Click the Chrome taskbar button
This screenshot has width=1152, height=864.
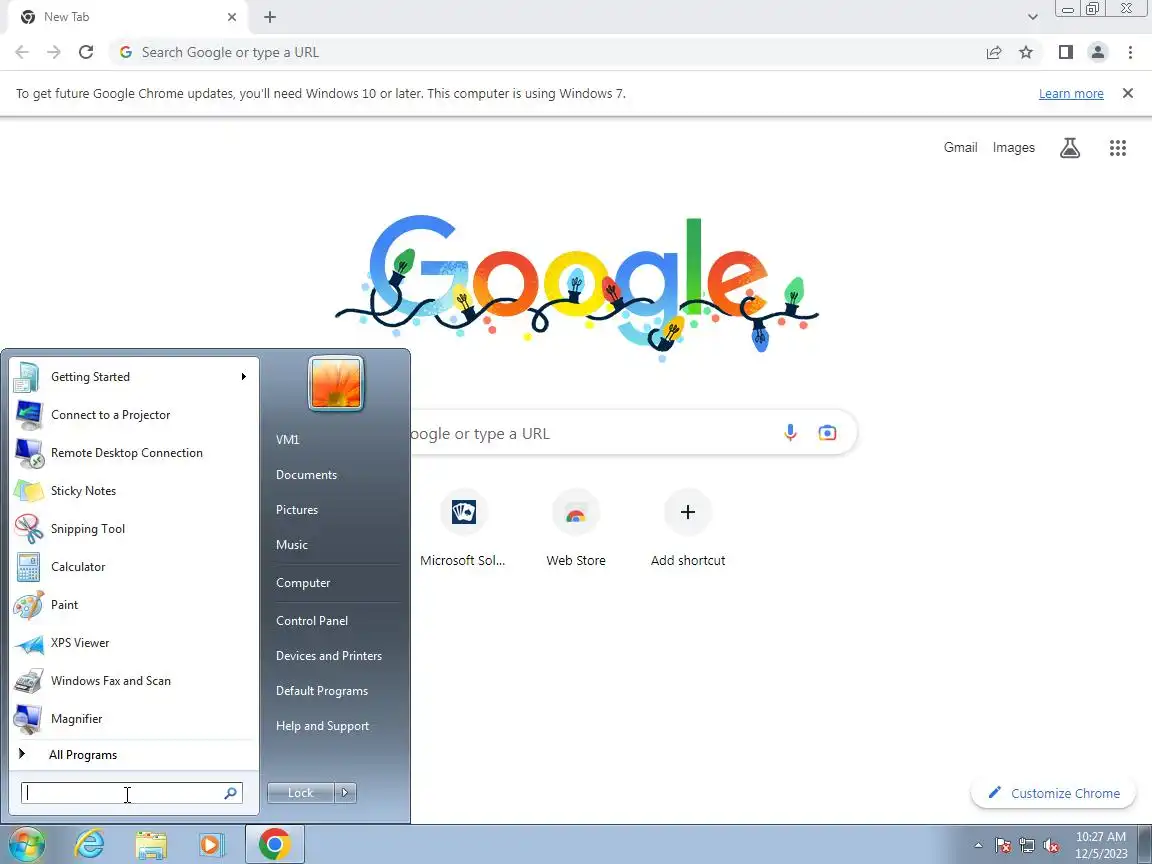click(274, 845)
